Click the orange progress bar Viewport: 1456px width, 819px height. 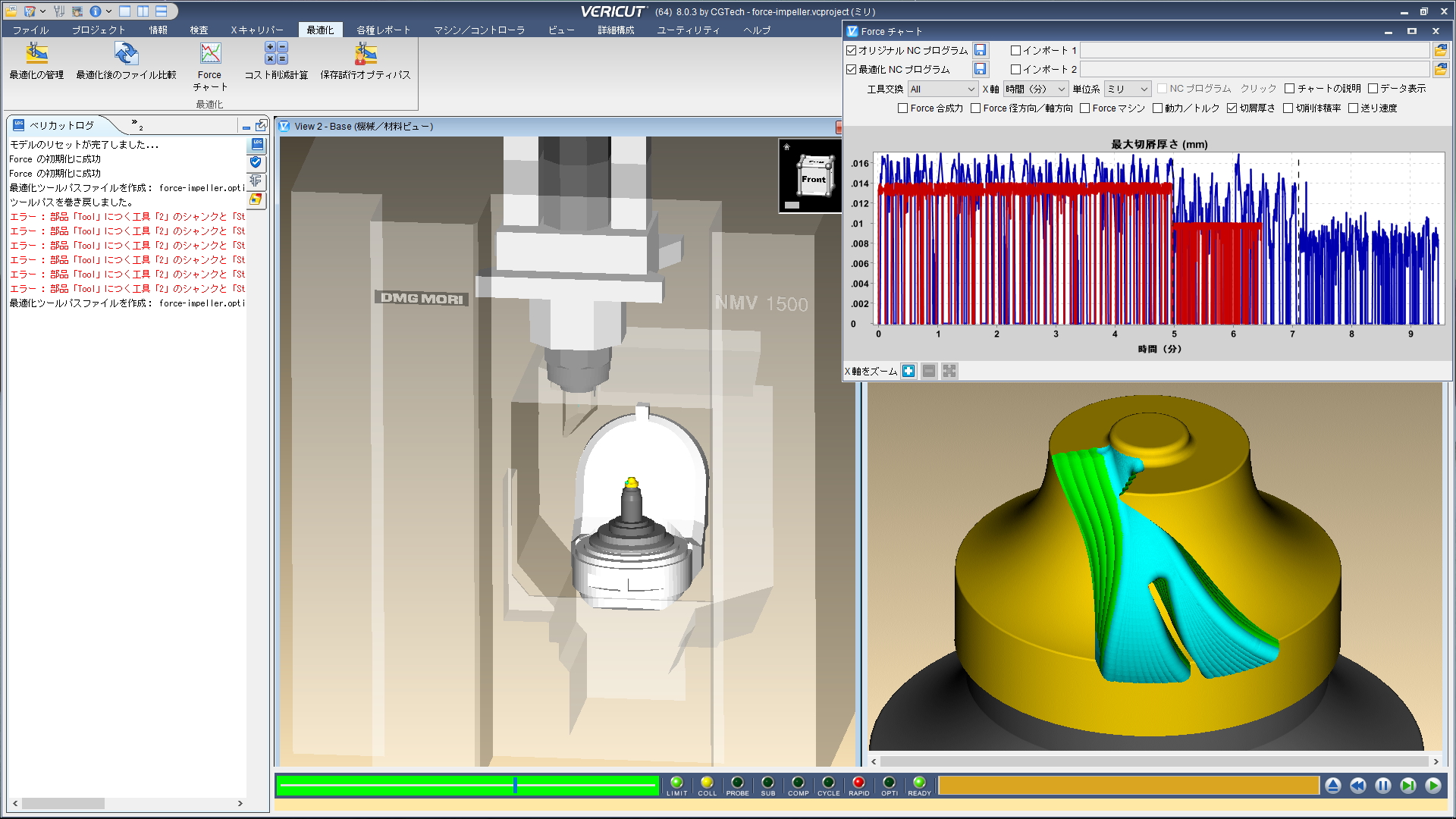click(x=1128, y=786)
